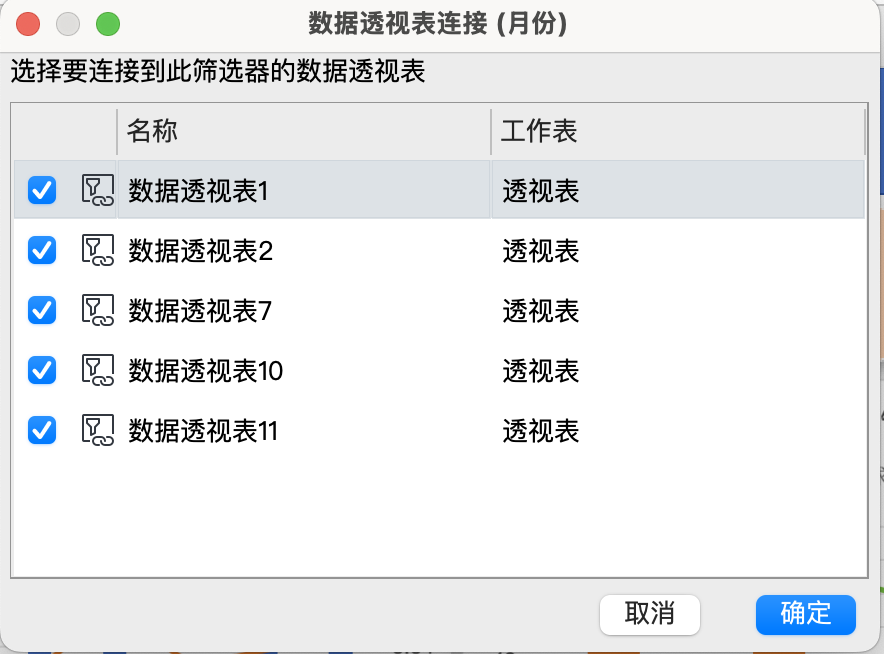The width and height of the screenshot is (884, 654).
Task: Click the PivotTable icon beside 数据透视表7
Action: coord(96,310)
